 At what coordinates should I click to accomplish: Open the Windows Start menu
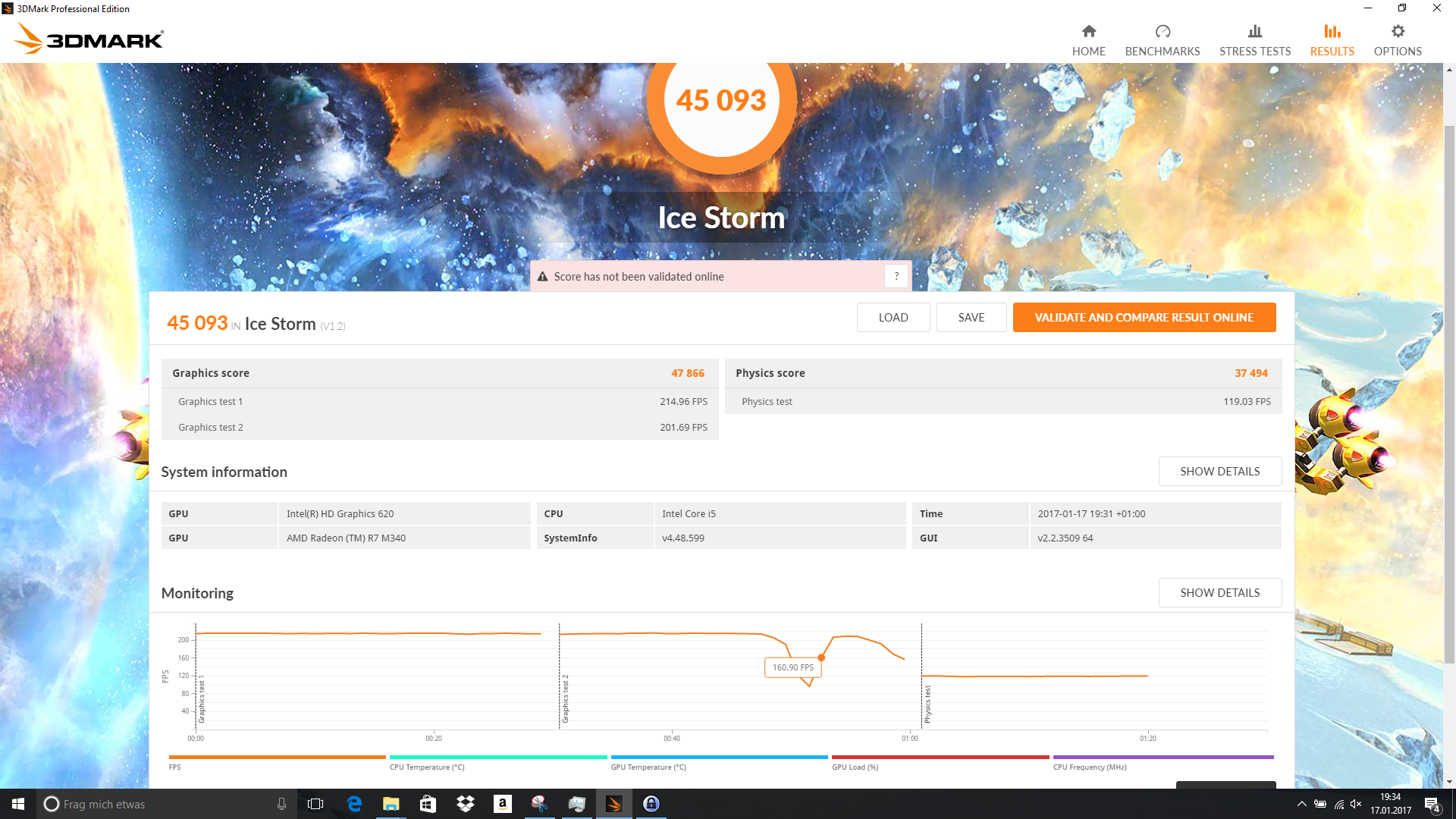(x=18, y=804)
